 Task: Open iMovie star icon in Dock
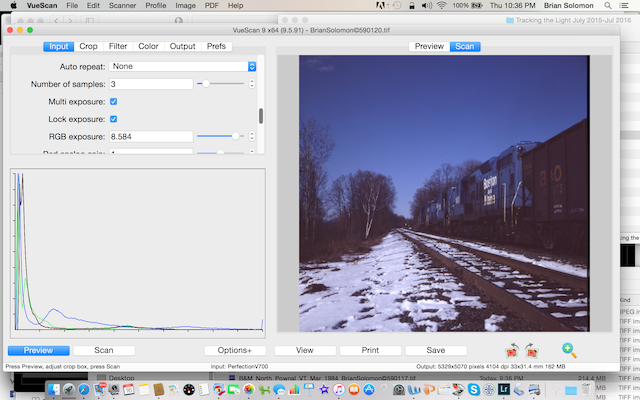tap(324, 389)
